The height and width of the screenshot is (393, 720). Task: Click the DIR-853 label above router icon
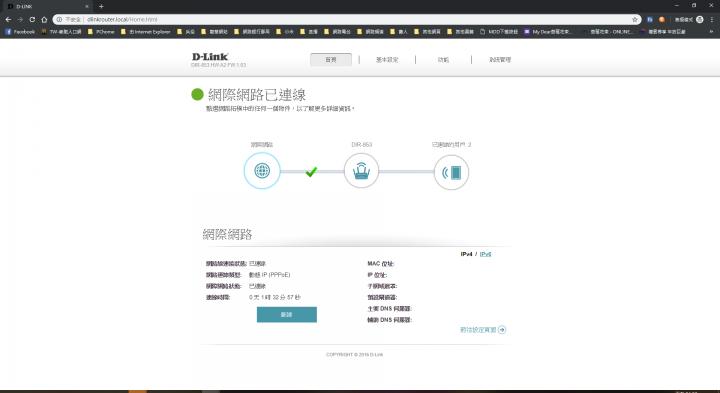pos(361,145)
